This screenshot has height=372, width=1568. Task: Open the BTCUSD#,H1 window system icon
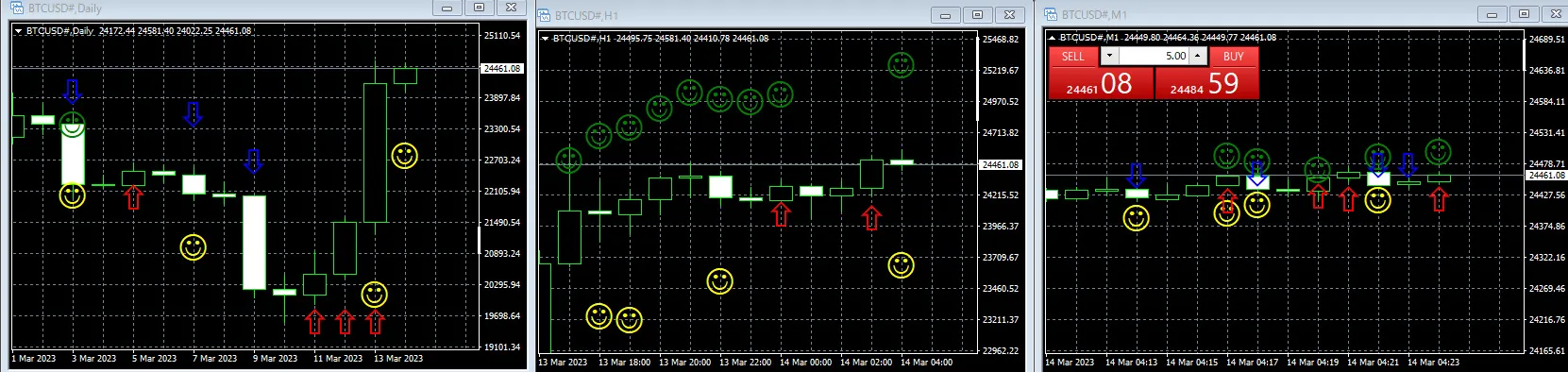click(545, 15)
